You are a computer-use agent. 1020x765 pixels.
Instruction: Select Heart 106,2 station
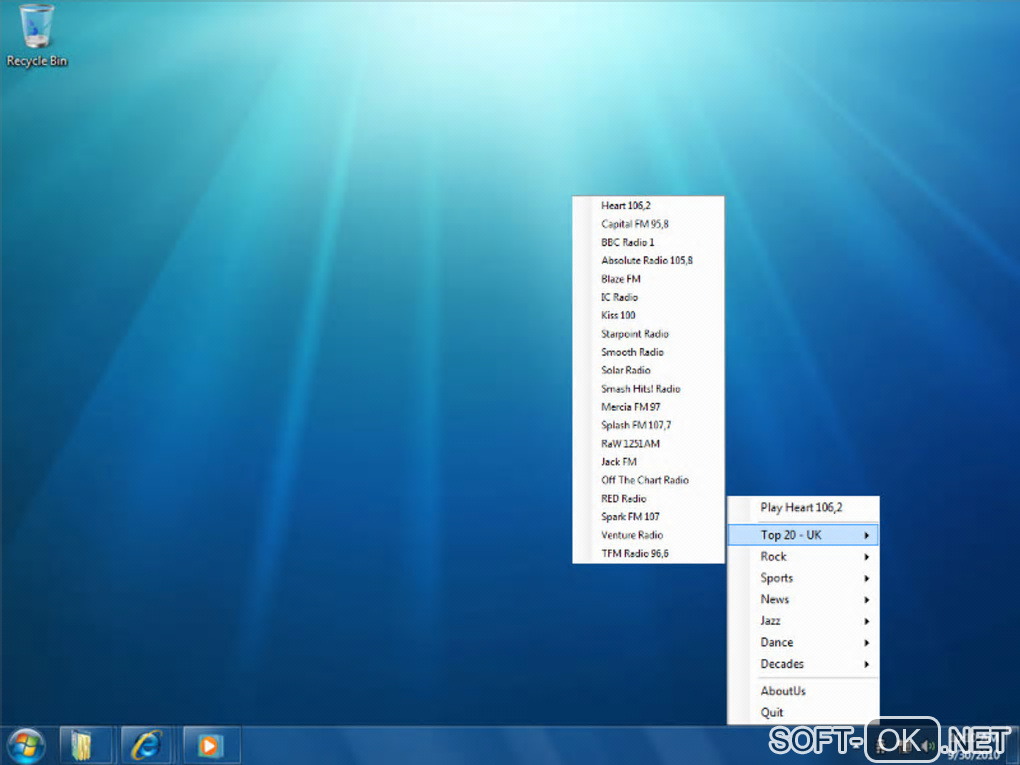tap(648, 206)
